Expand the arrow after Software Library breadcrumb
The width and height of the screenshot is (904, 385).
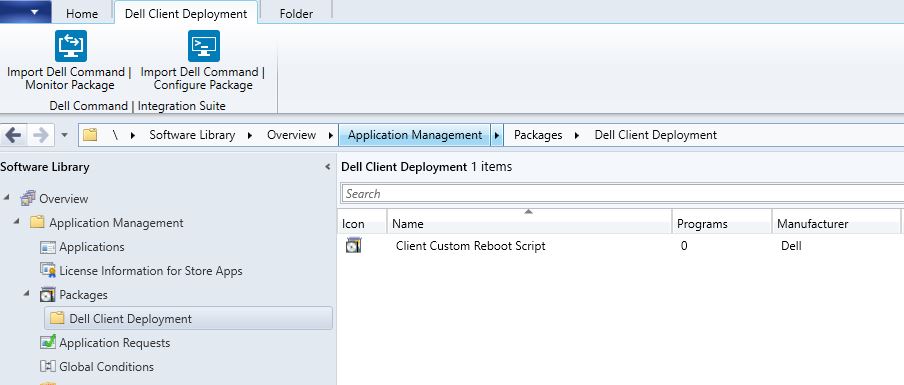(250, 135)
